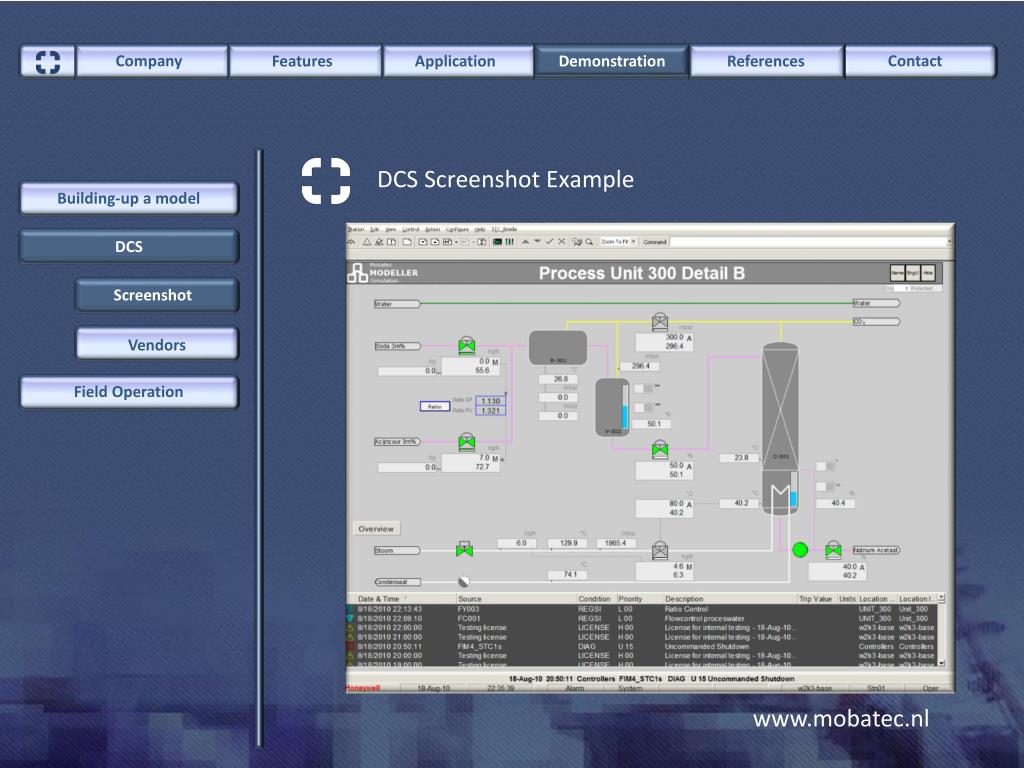This screenshot has width=1024, height=768.
Task: Click the 129.9 temperature value
Action: click(x=568, y=543)
